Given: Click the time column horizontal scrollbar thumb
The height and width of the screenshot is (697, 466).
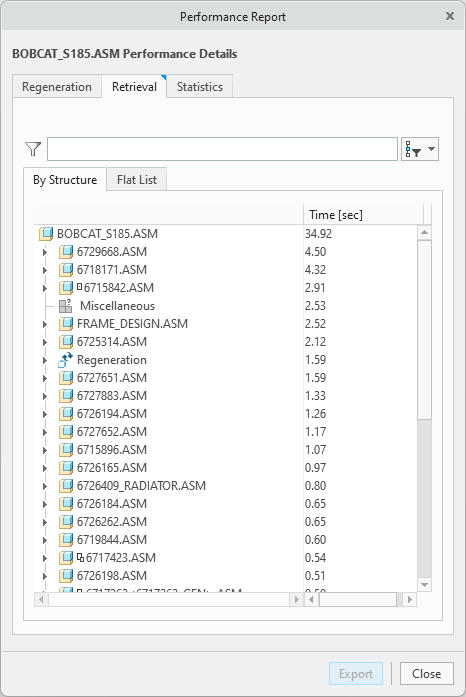Looking at the screenshot, I should 358,599.
